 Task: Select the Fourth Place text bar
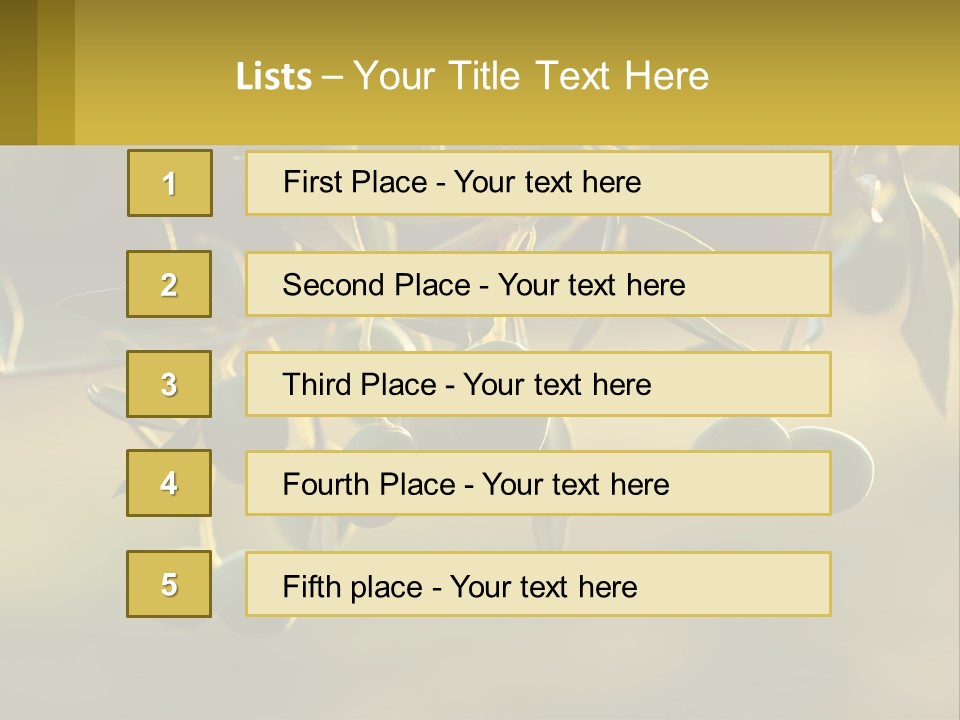pos(538,483)
